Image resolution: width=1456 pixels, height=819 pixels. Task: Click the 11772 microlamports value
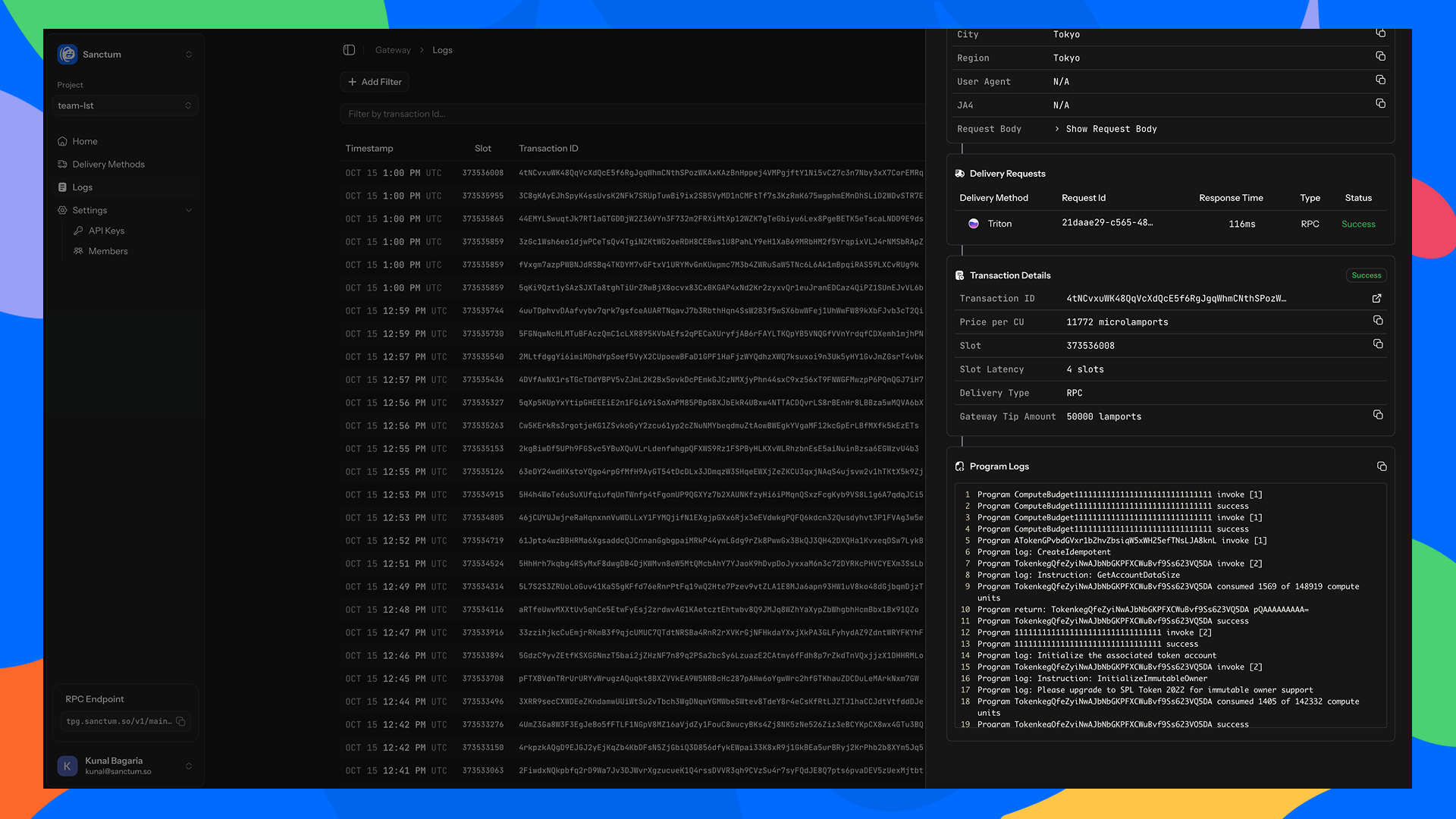coord(1117,322)
